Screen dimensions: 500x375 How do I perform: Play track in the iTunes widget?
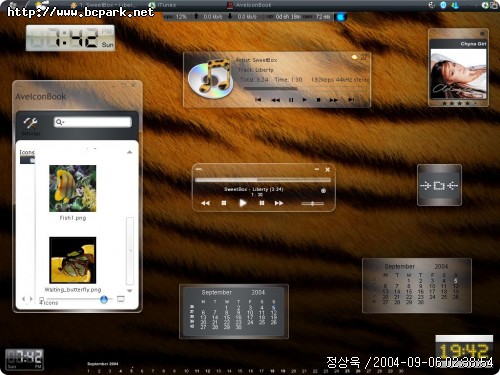304,100
